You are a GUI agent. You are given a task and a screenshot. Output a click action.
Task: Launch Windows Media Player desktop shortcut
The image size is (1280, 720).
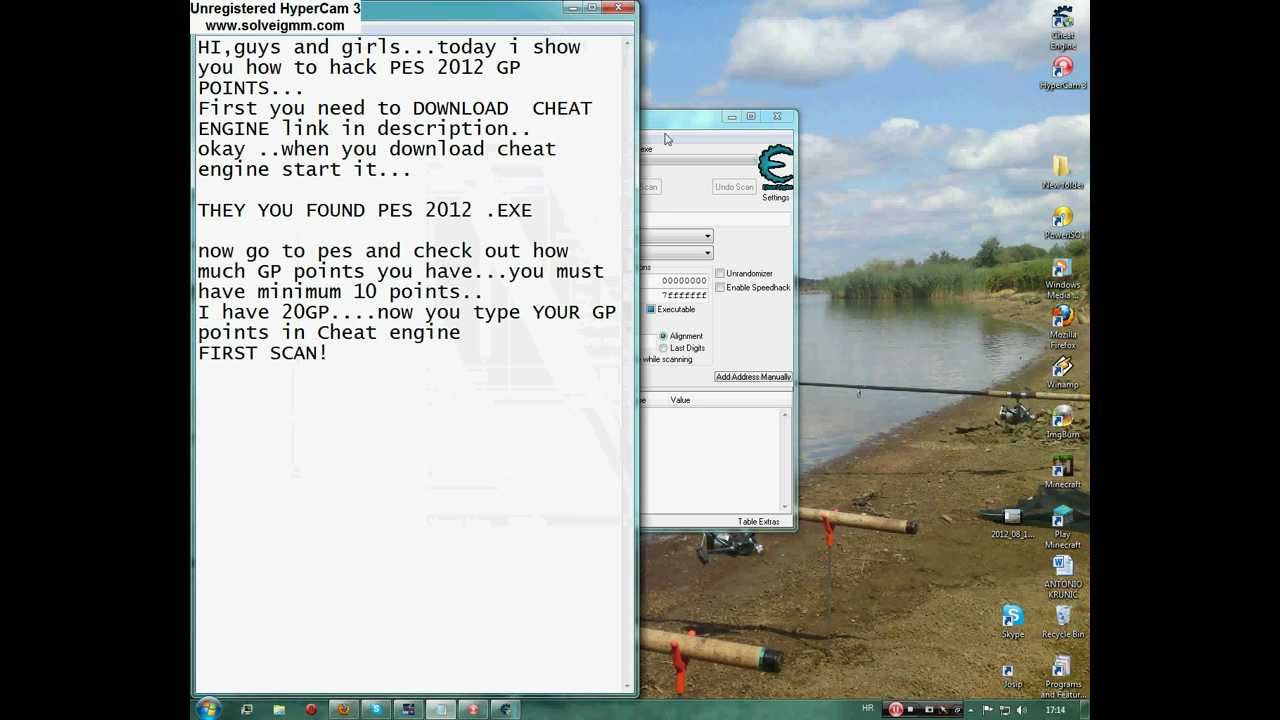point(1062,277)
